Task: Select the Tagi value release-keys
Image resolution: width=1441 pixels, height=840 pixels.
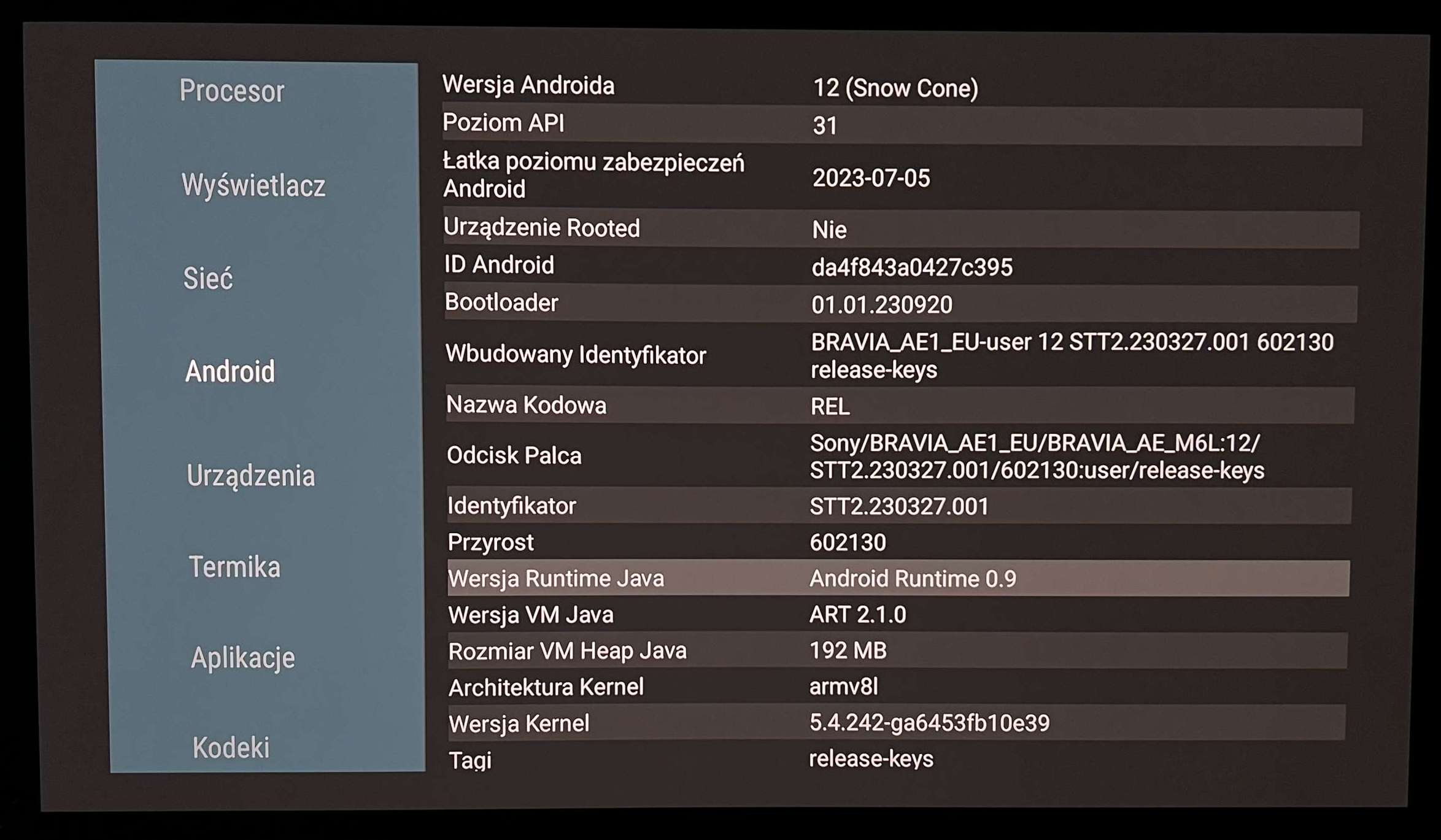Action: 871,759
